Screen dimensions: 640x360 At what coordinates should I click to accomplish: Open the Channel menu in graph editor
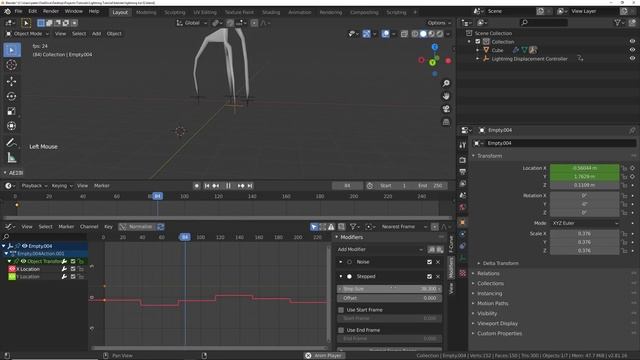(89, 227)
